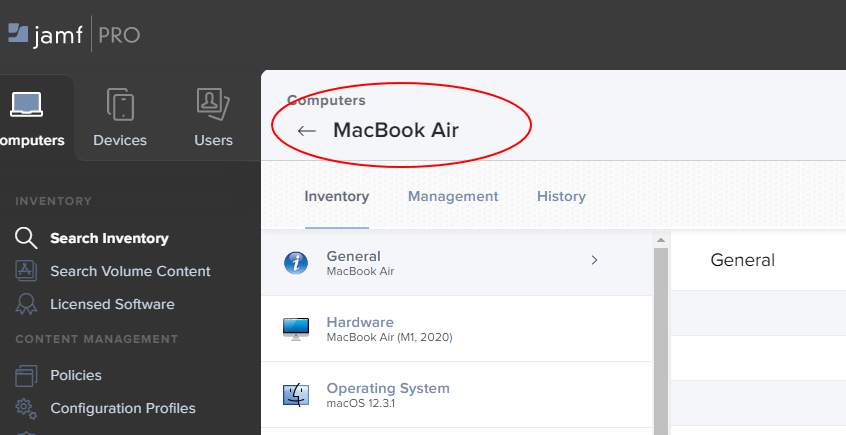Click the category list scroll up arrow
This screenshot has height=435, width=846.
coord(661,240)
